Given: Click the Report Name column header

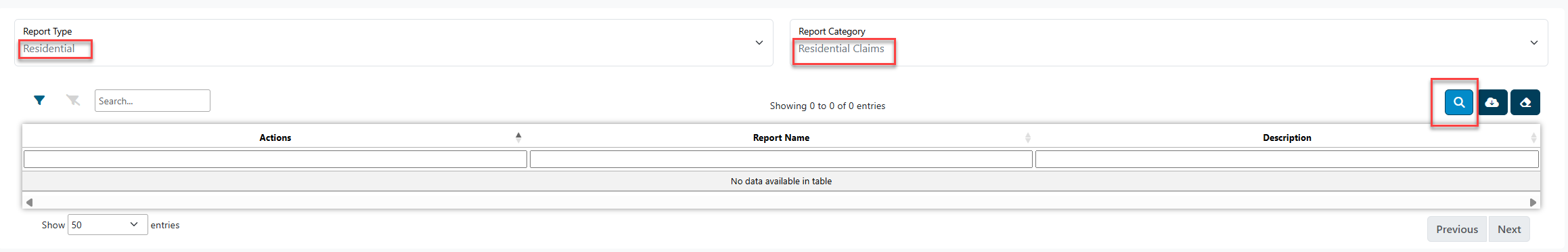Looking at the screenshot, I should 781,138.
